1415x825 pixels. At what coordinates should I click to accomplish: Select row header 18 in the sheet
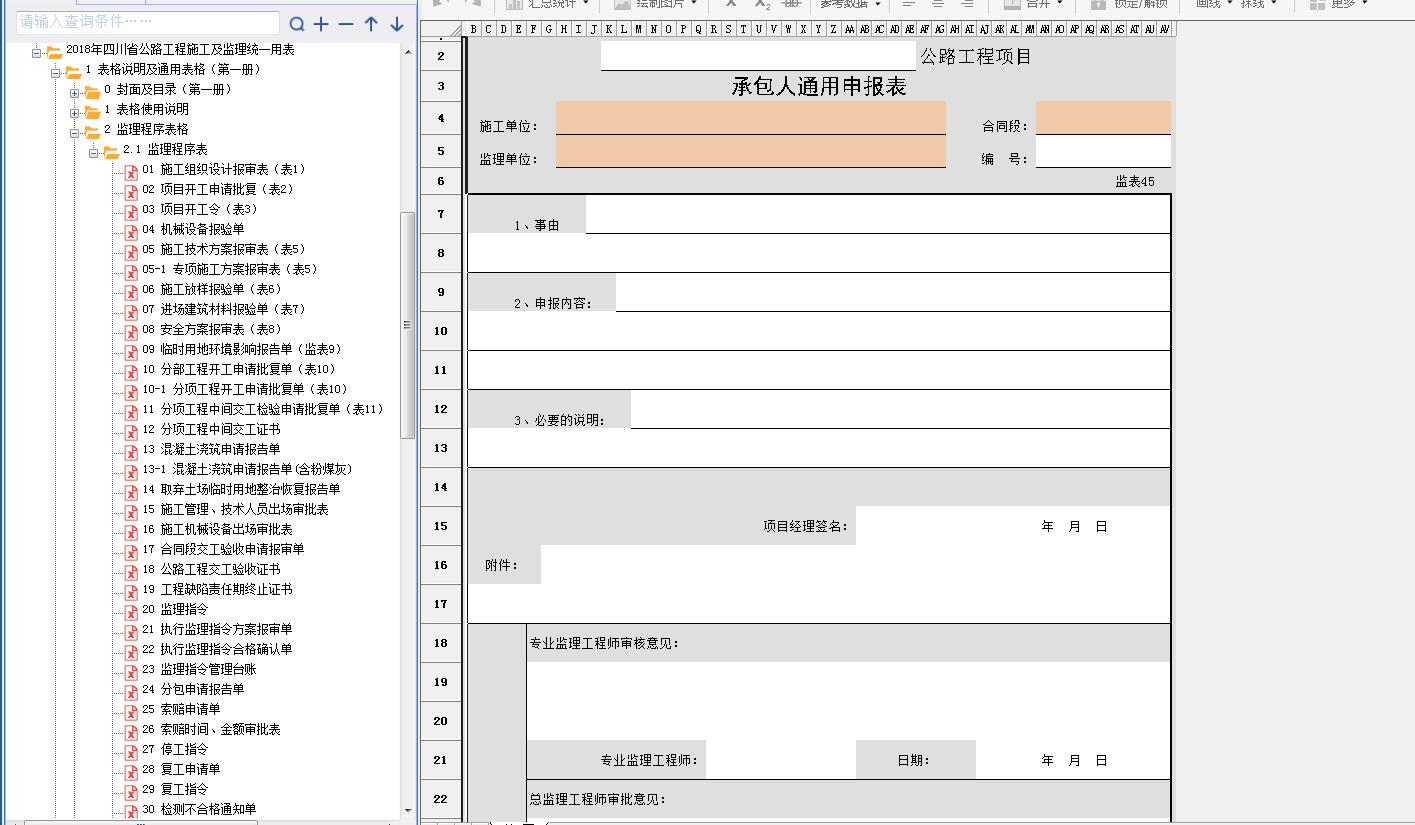tap(440, 643)
